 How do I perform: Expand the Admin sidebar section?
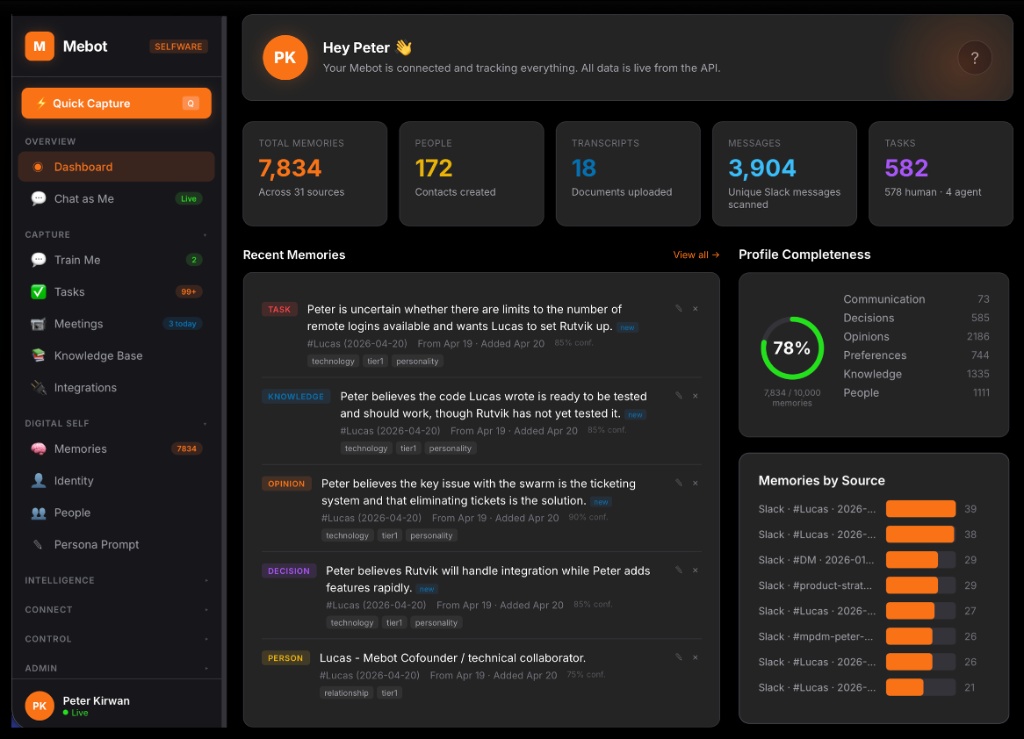[x=205, y=668]
